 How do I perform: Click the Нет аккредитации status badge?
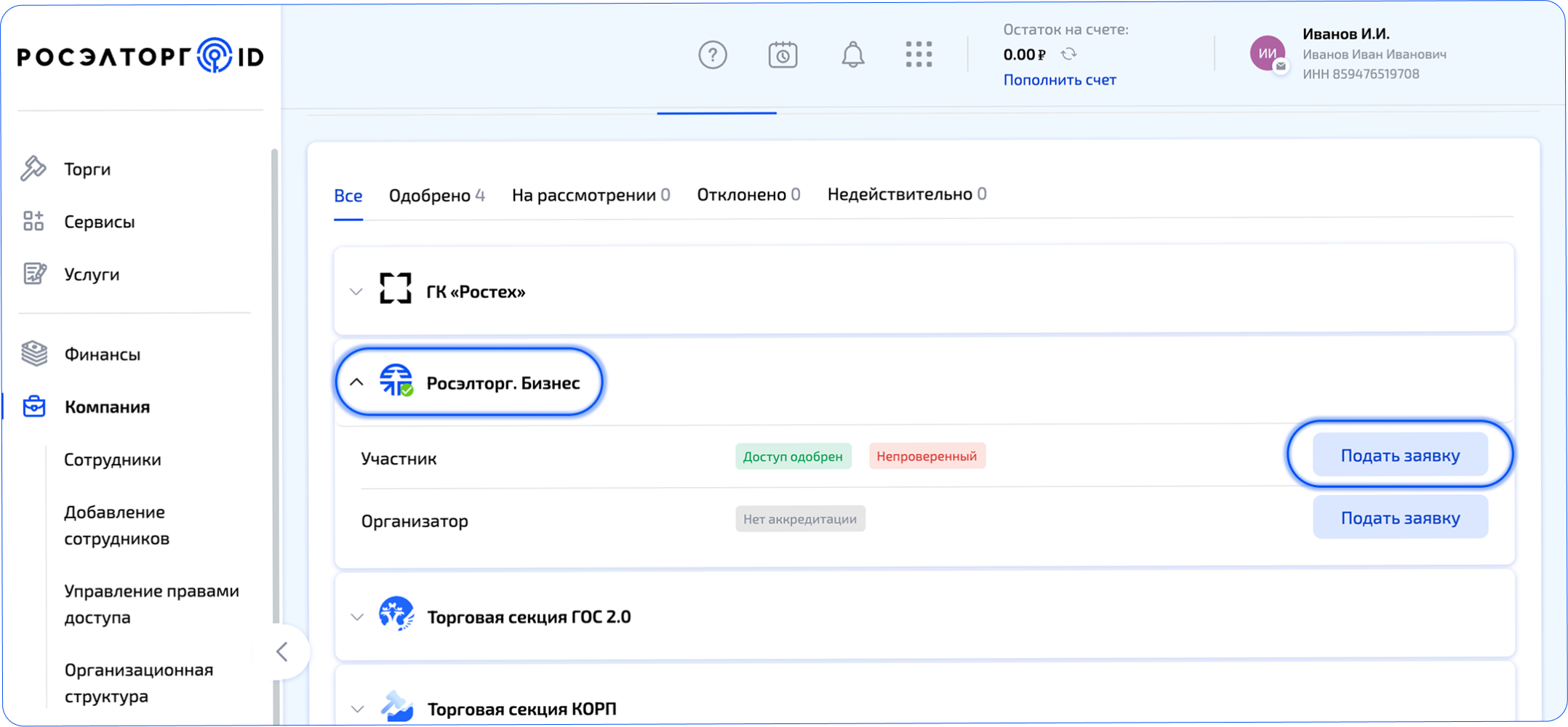800,519
